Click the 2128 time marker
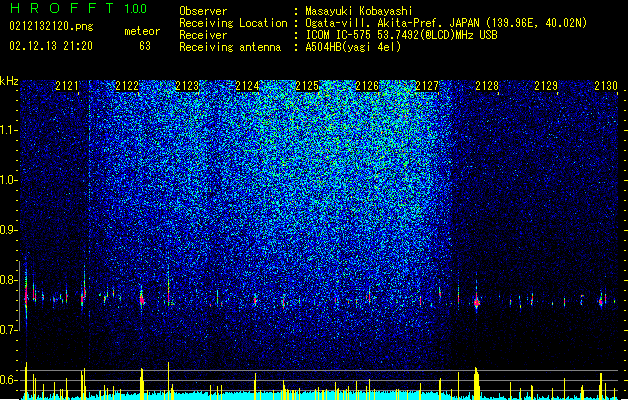The height and width of the screenshot is (400, 629). pyautogui.click(x=487, y=86)
